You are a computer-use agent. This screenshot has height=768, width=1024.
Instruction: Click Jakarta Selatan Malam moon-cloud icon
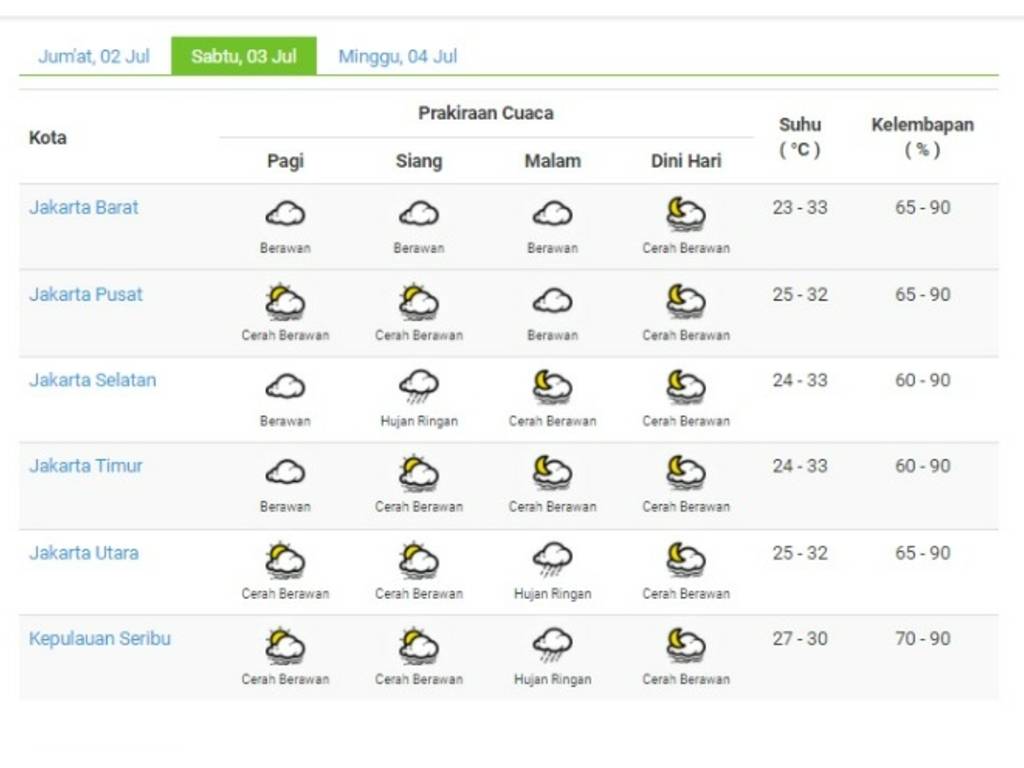coord(552,387)
